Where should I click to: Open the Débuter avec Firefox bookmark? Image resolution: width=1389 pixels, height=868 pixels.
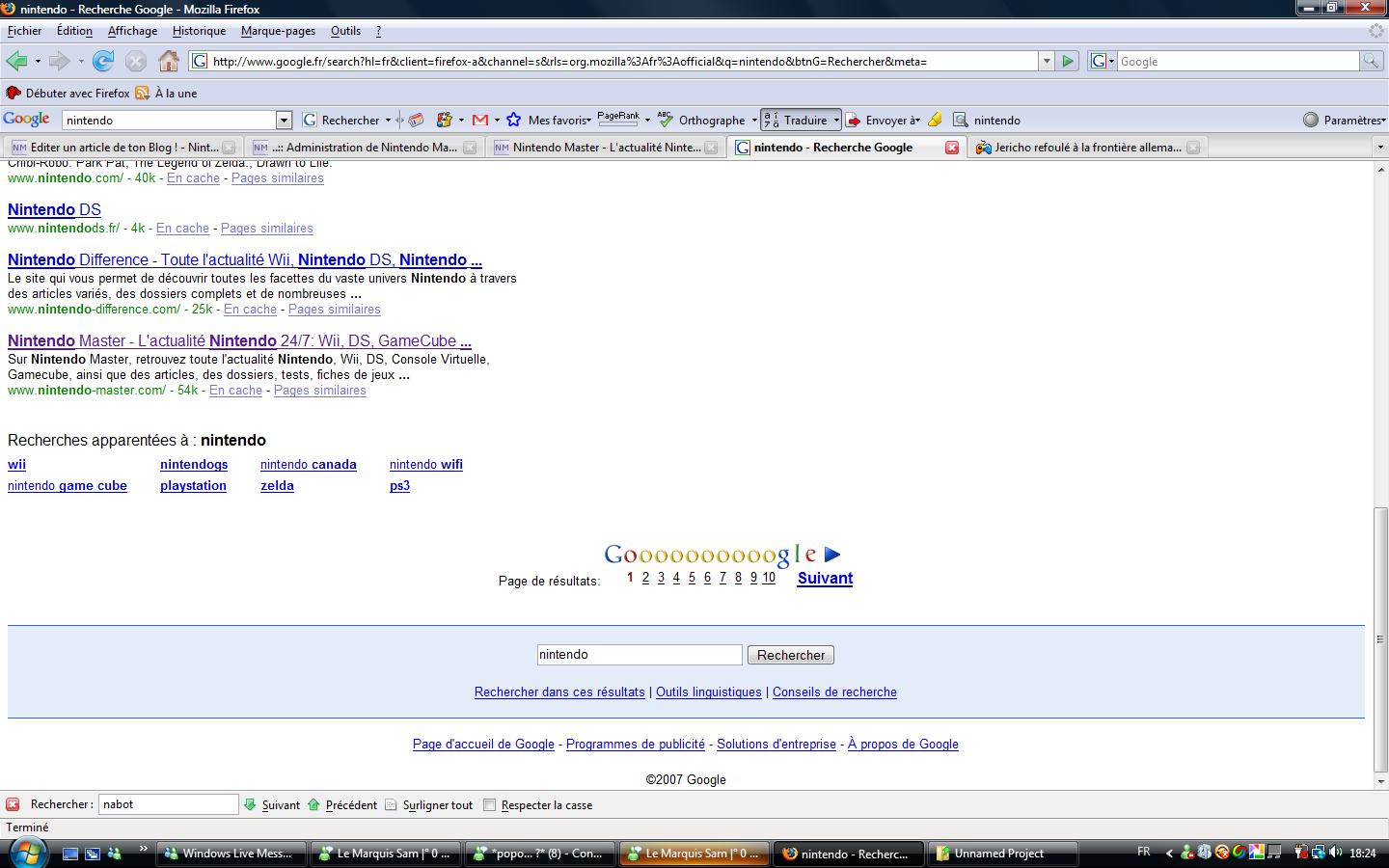pos(68,94)
